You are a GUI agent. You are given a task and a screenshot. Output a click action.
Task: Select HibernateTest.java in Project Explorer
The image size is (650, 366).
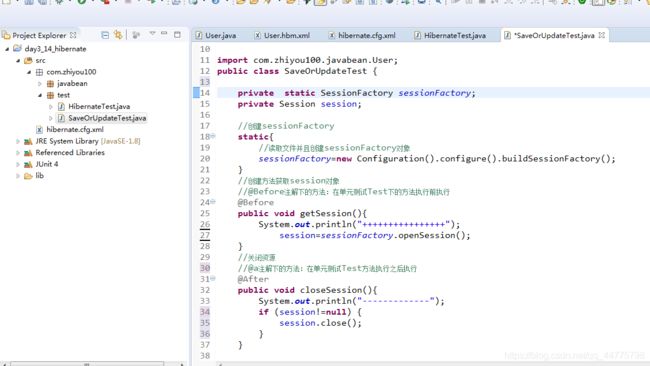pyautogui.click(x=99, y=107)
